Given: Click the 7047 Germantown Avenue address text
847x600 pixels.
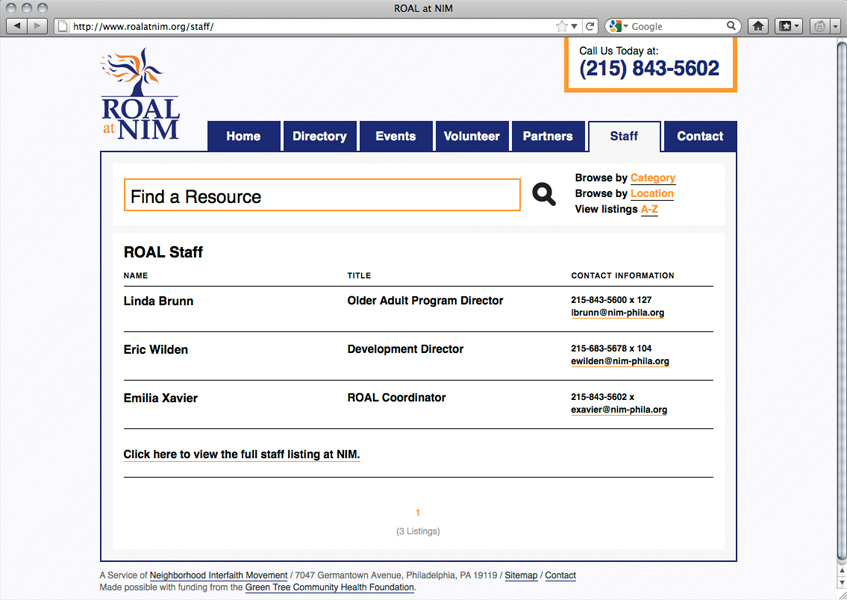Looking at the screenshot, I should [395, 576].
